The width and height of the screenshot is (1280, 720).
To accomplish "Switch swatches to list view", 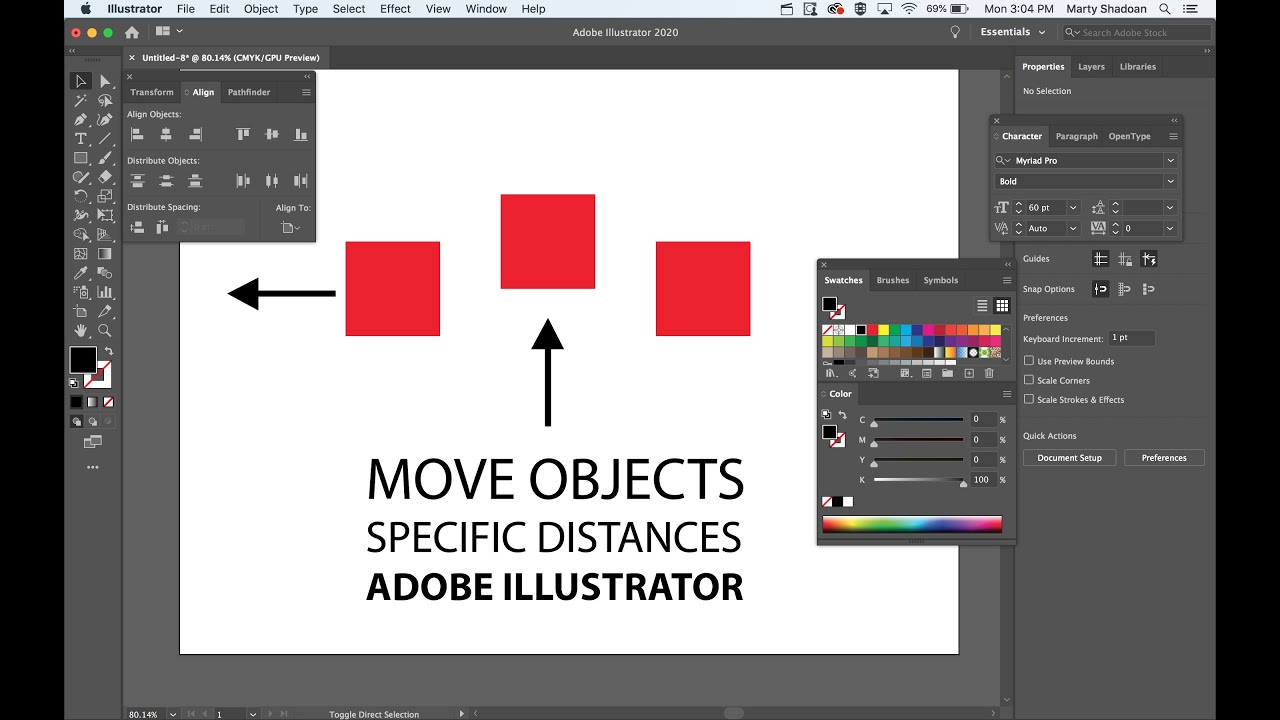I will (x=982, y=306).
